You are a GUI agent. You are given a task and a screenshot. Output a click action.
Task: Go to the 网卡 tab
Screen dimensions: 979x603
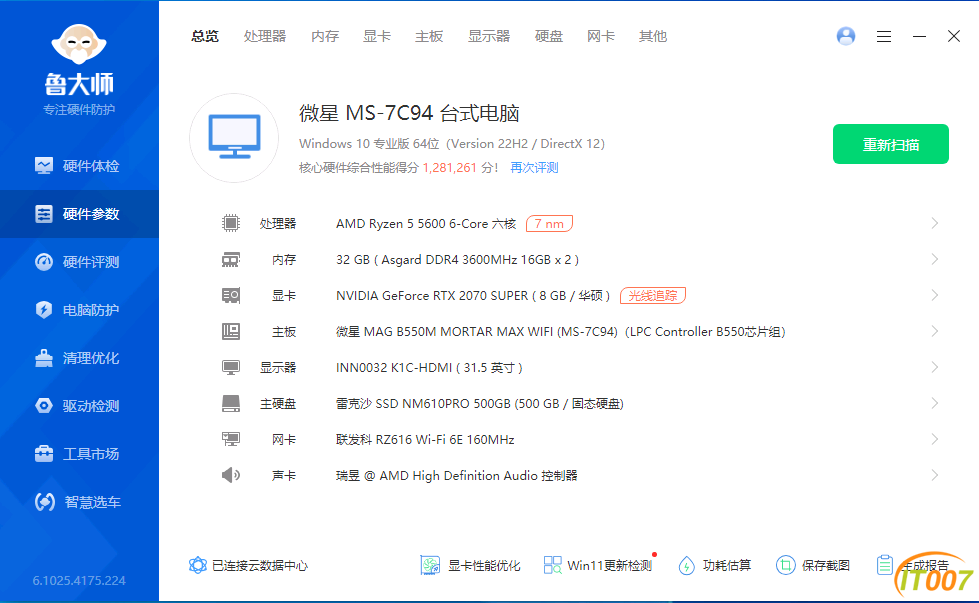(601, 36)
